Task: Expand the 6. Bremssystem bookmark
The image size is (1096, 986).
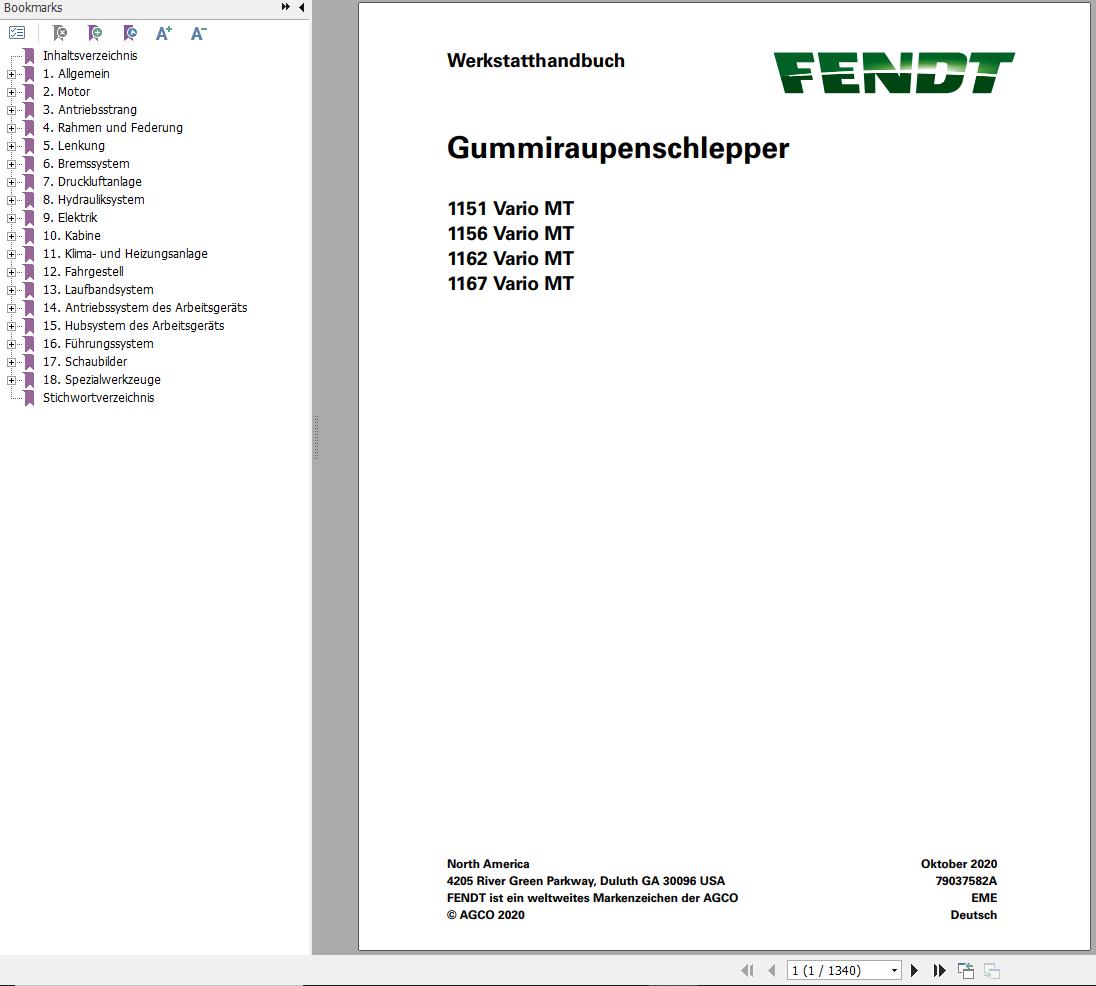Action: click(11, 164)
